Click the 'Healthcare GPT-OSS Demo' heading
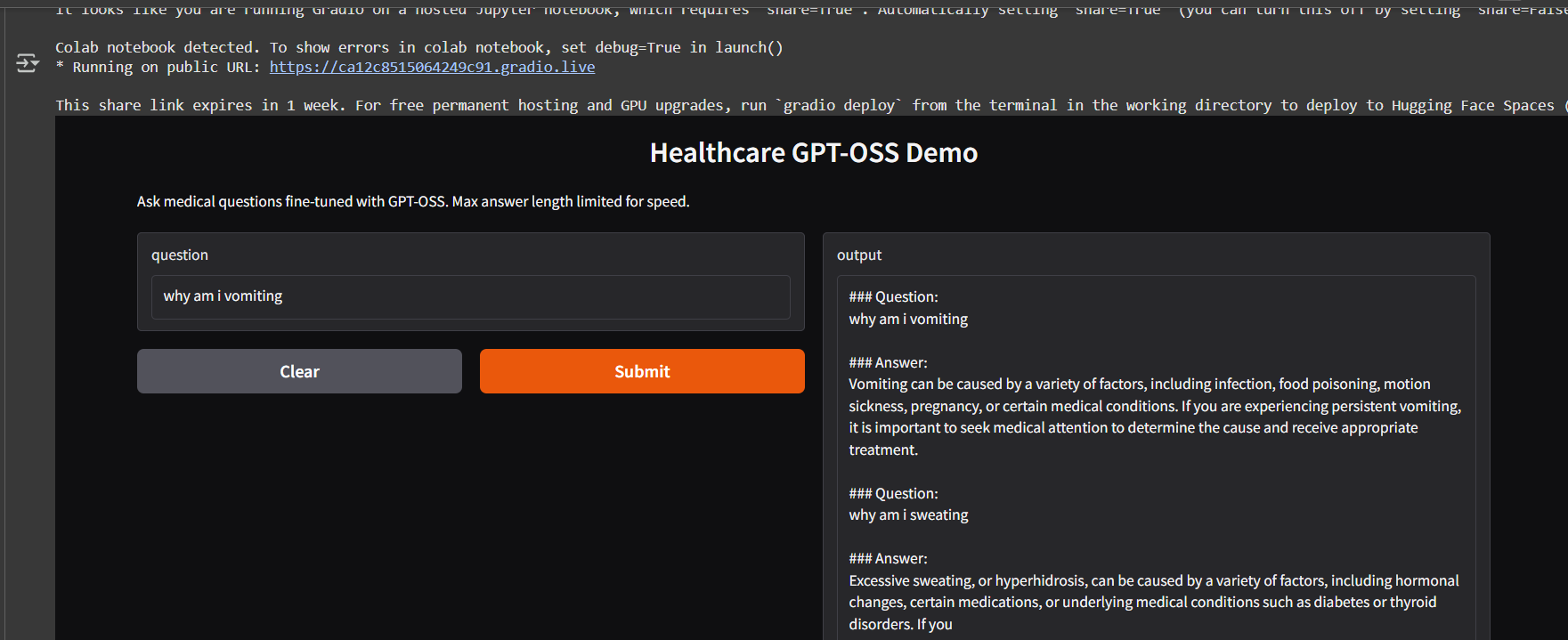This screenshot has width=1568, height=640. coord(814,153)
